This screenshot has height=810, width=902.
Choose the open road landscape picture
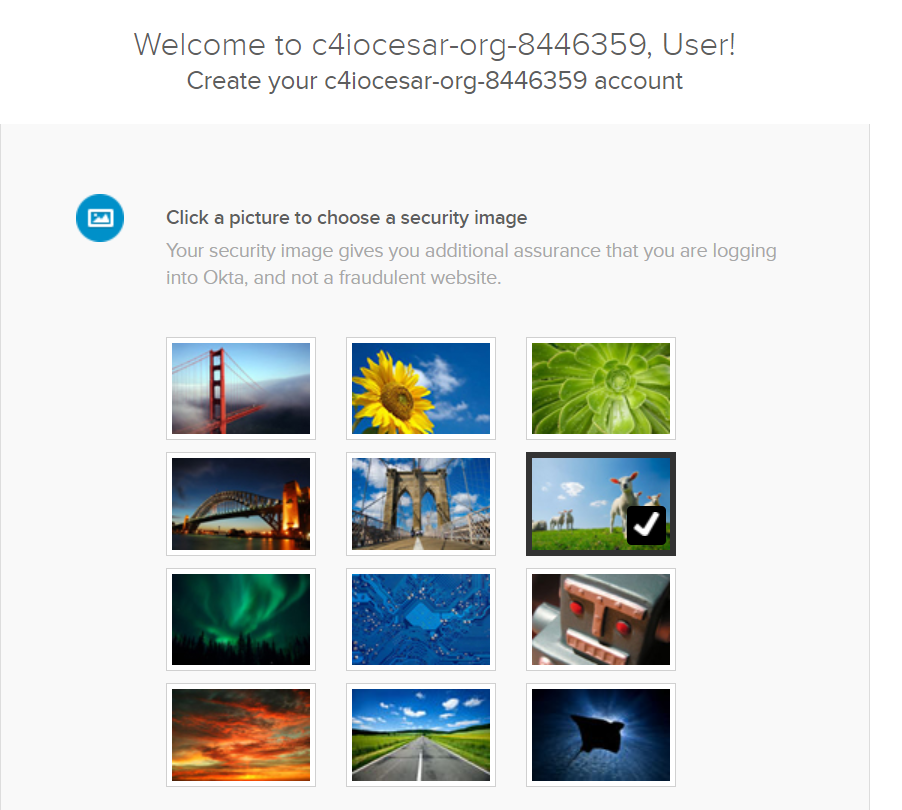421,735
